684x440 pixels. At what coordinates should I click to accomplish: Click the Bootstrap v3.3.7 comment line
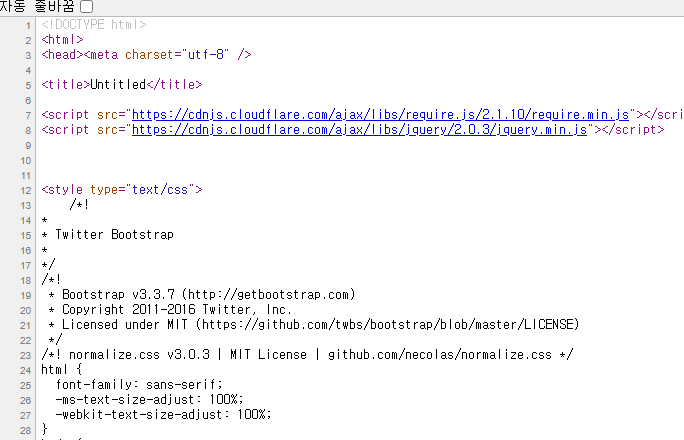(202, 295)
